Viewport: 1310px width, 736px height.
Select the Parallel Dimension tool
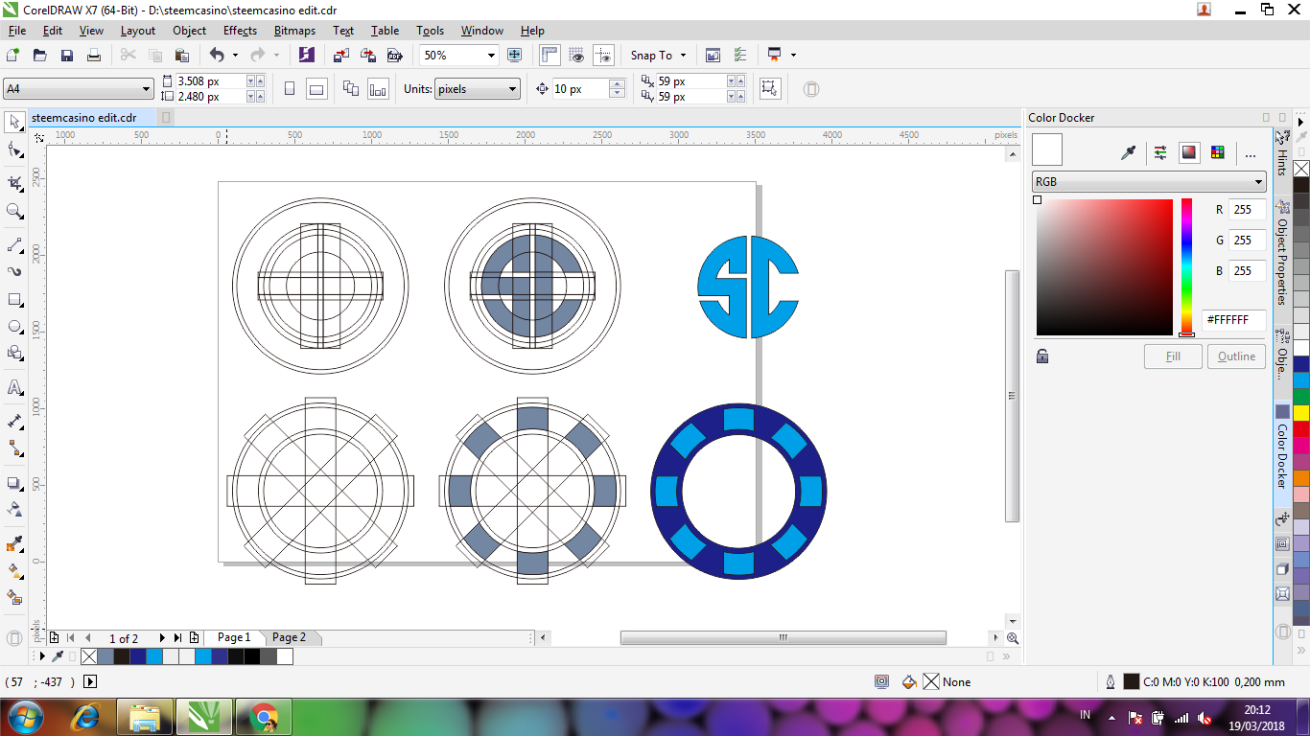[x=15, y=422]
